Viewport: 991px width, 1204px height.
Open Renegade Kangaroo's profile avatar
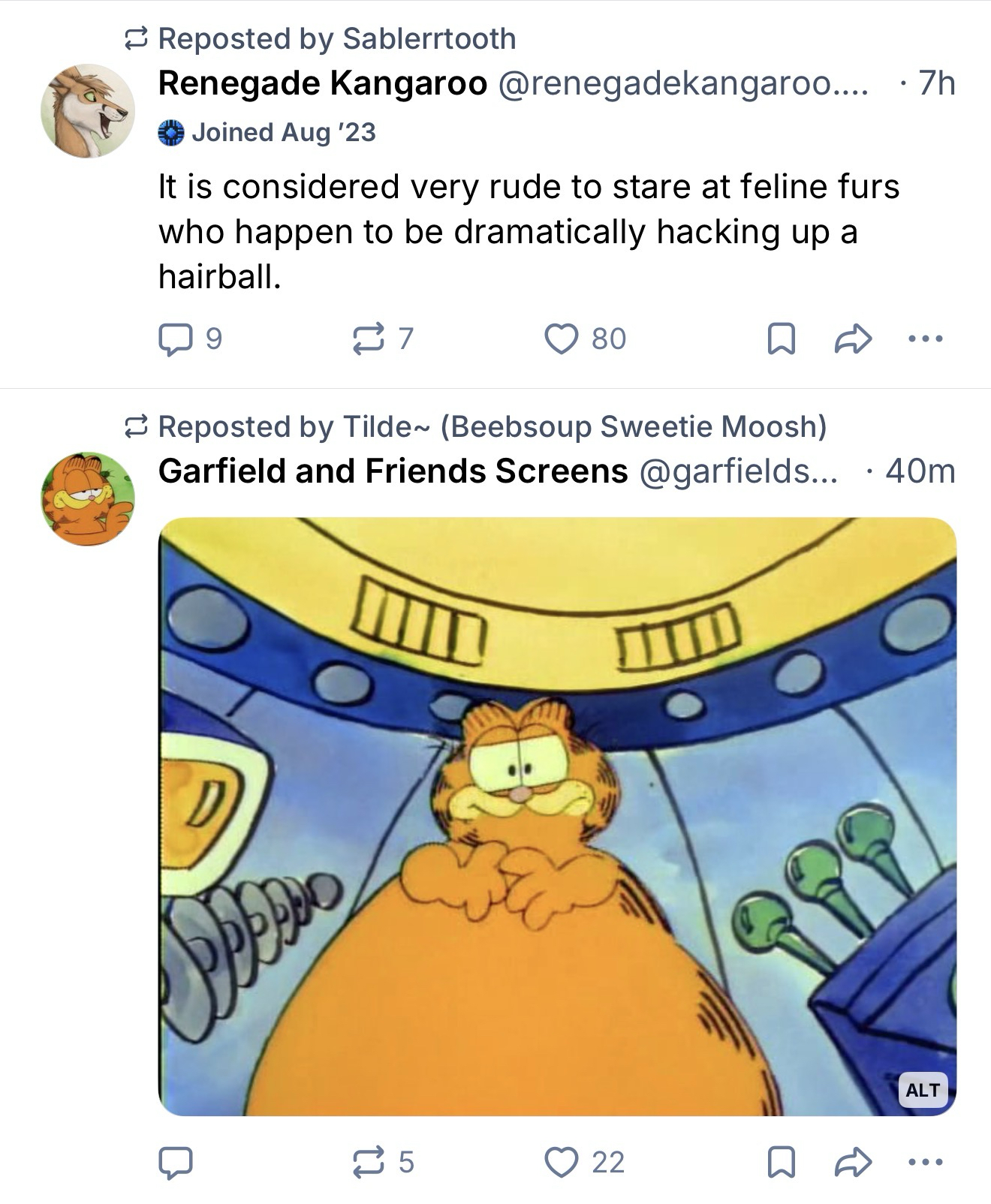coord(88,111)
